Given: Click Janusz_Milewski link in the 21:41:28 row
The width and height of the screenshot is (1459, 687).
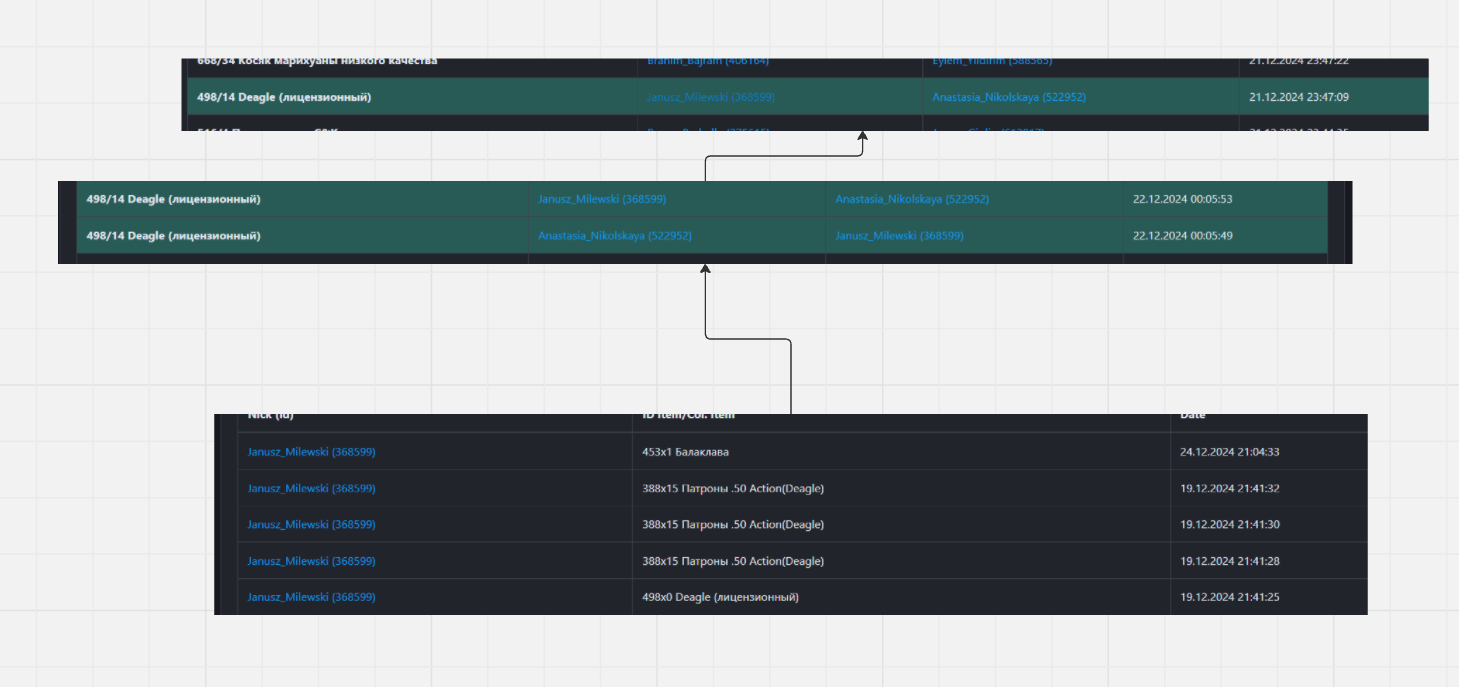Looking at the screenshot, I should pos(311,561).
